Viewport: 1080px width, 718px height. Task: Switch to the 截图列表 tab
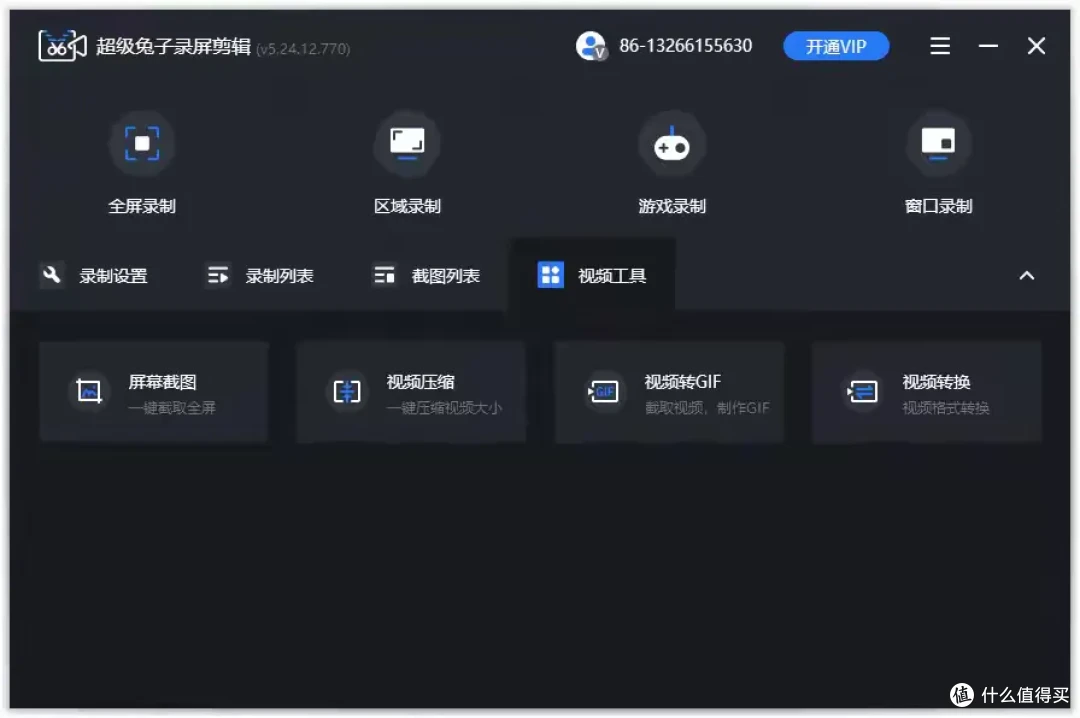426,276
